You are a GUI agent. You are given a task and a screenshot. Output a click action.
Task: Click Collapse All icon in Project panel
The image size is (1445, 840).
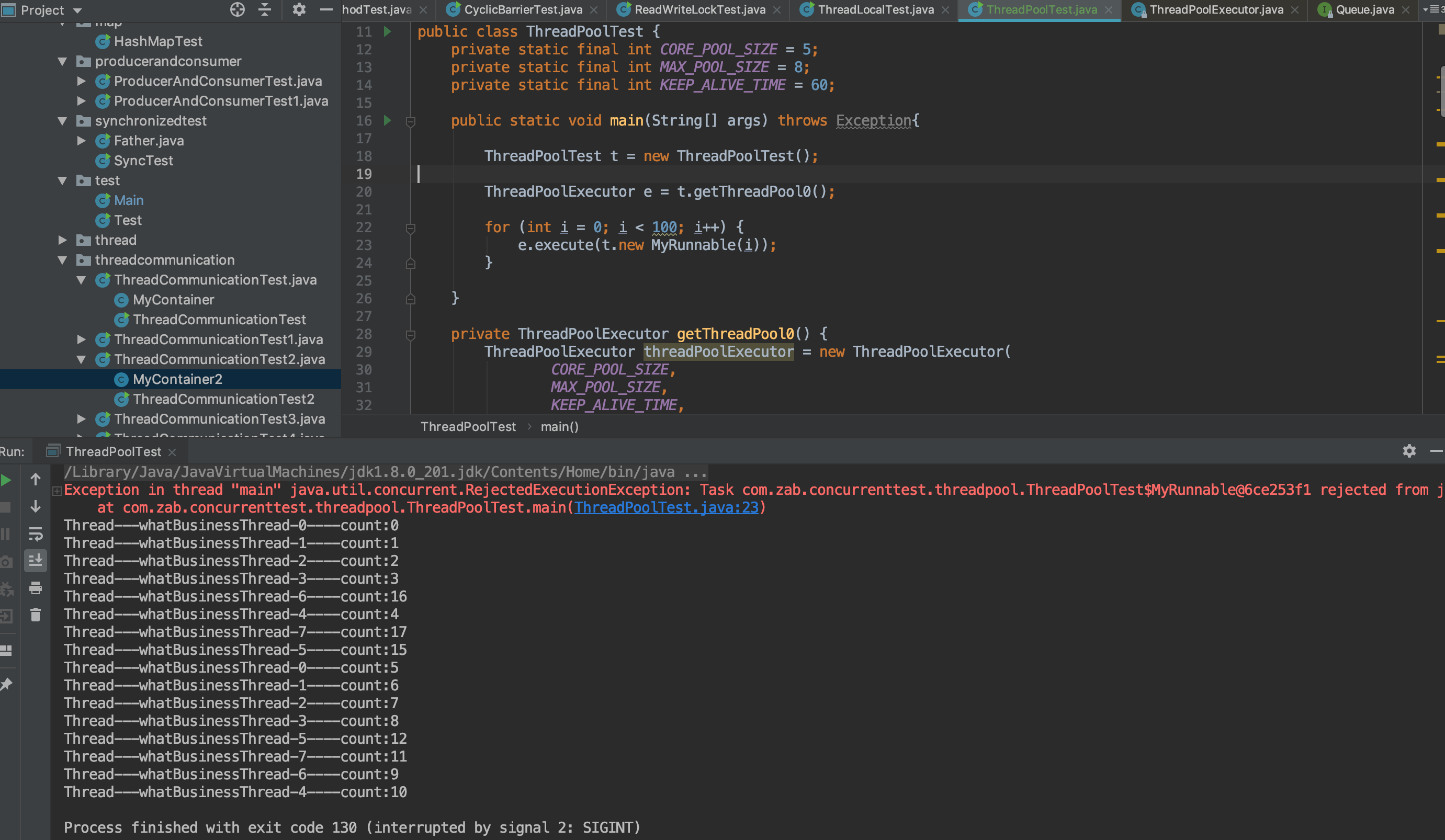point(265,10)
